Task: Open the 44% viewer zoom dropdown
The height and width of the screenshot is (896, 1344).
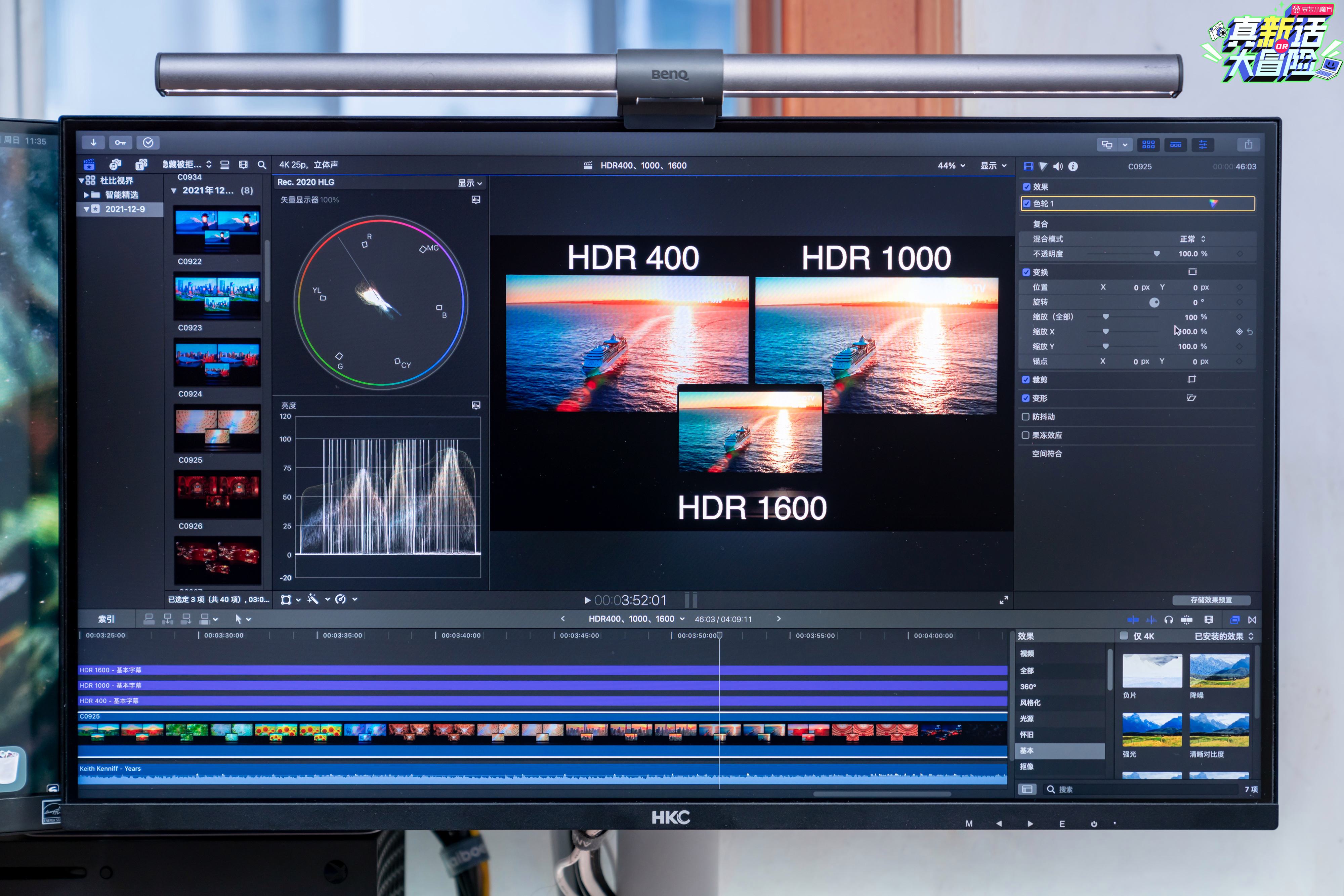Action: pyautogui.click(x=951, y=165)
